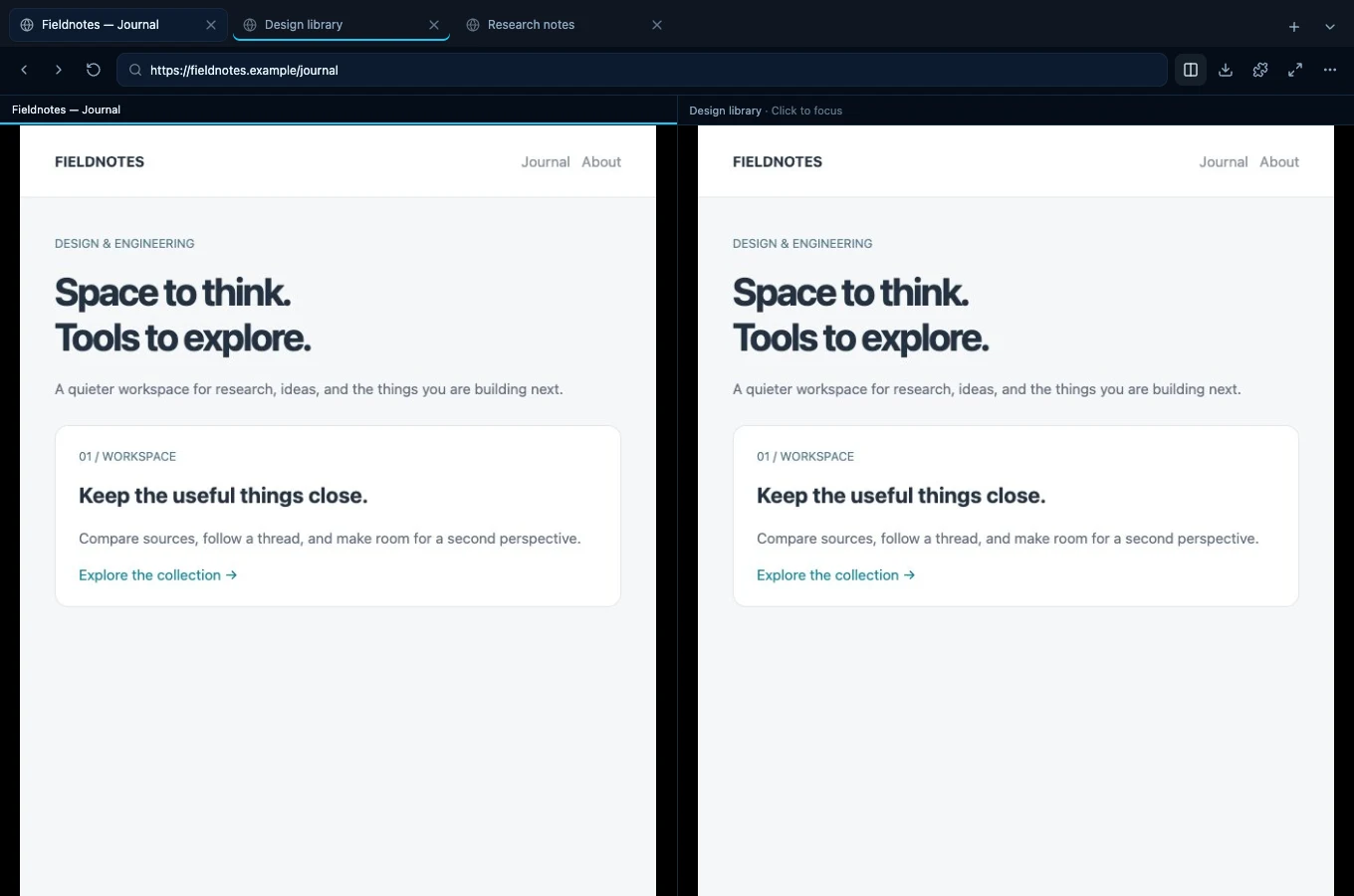Open the three-dot more menu

coord(1330,70)
